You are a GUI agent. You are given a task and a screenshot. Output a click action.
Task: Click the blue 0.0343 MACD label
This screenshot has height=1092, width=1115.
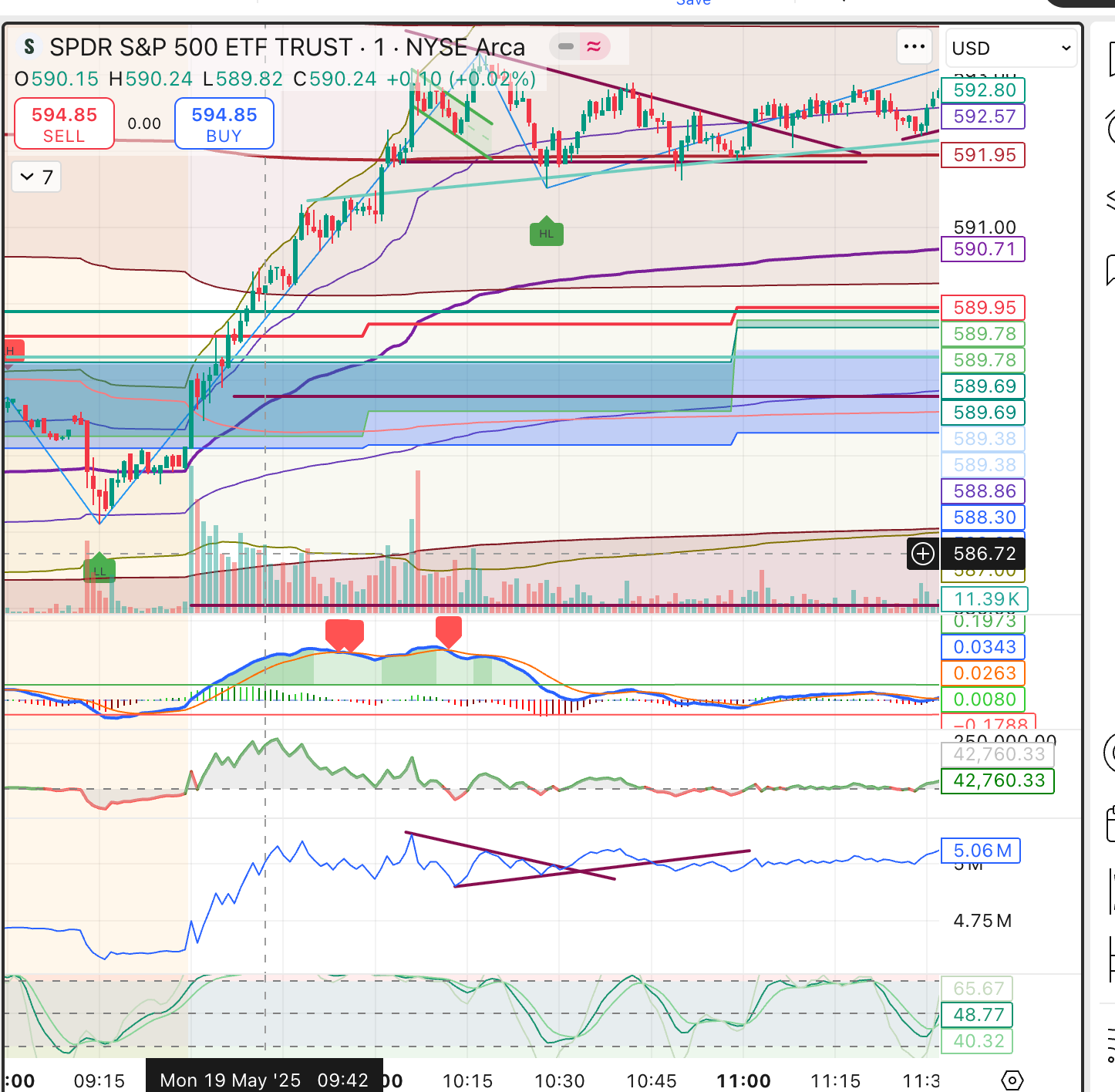coord(984,647)
